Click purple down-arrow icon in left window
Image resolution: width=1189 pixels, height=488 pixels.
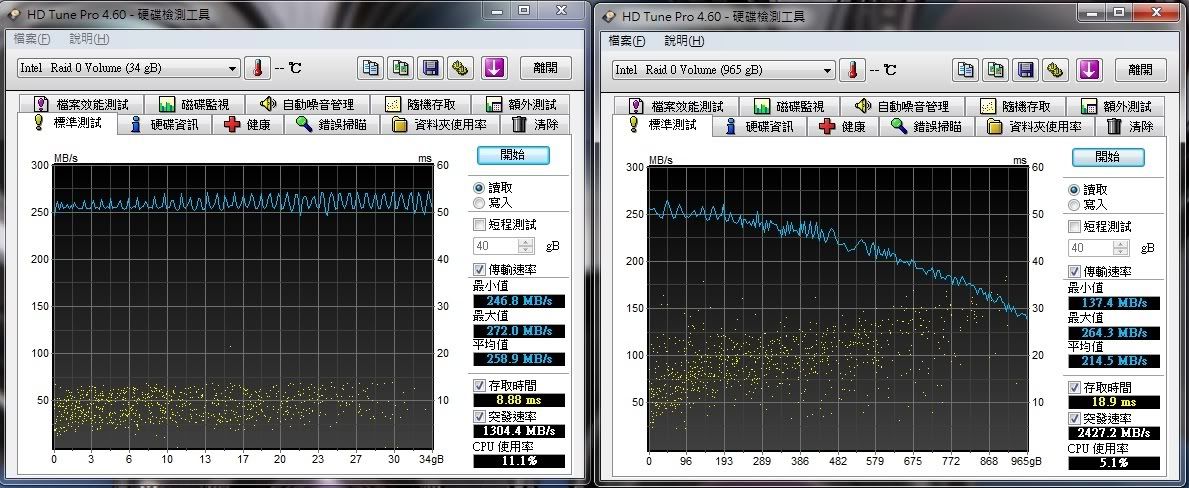494,68
